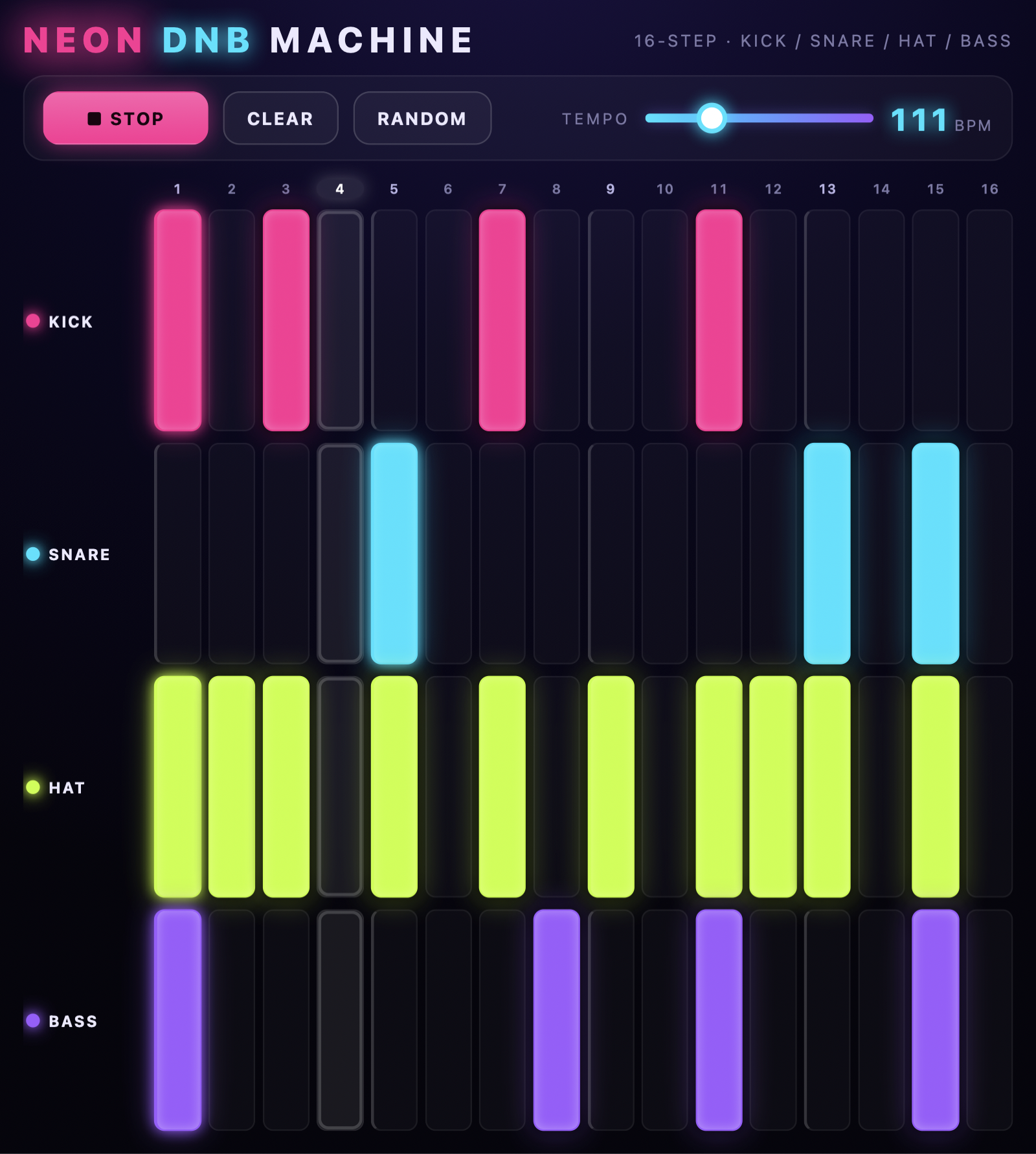Disable hat pad on step 15

(x=935, y=787)
